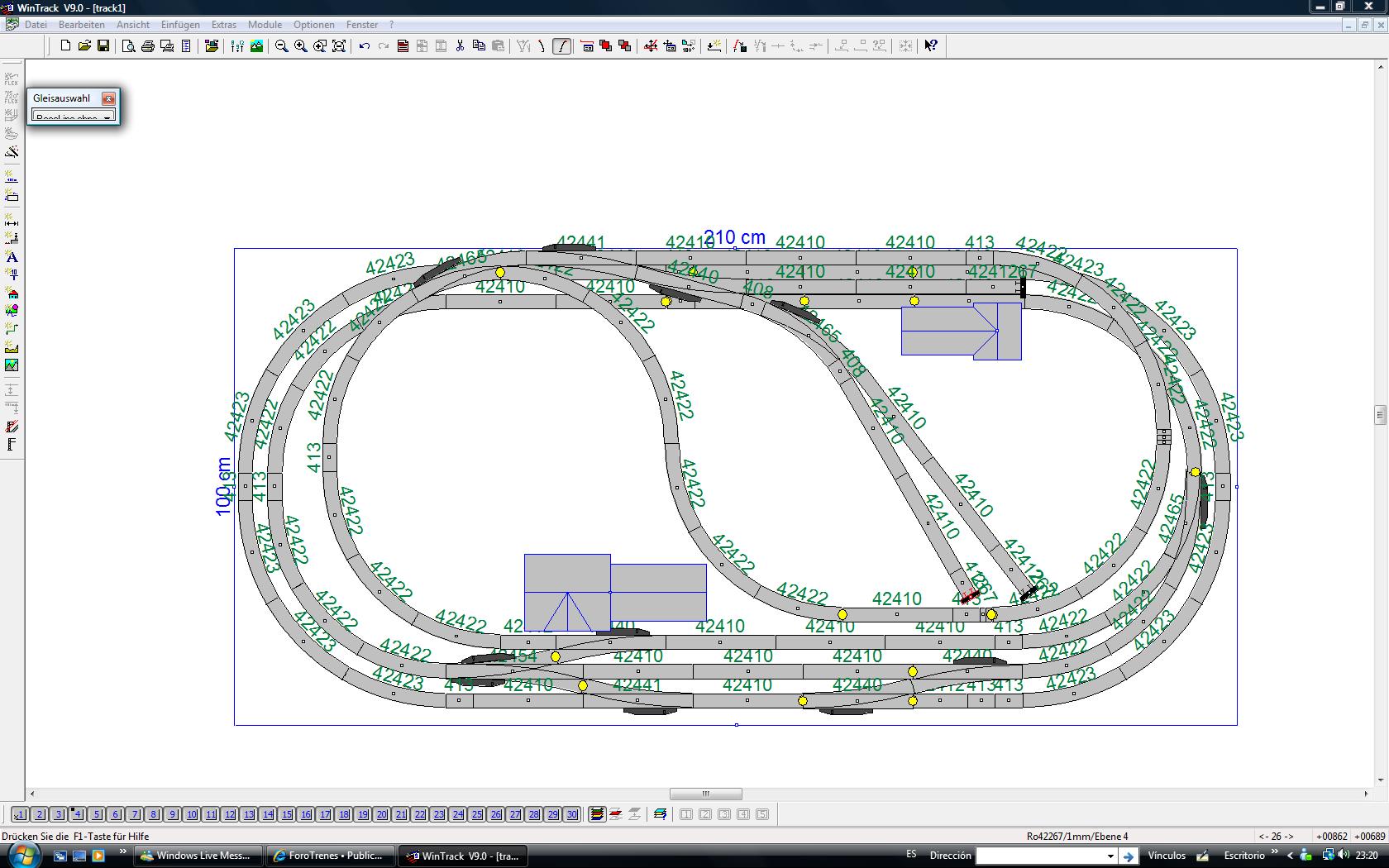
Task: Open the Extras menu
Action: click(223, 25)
